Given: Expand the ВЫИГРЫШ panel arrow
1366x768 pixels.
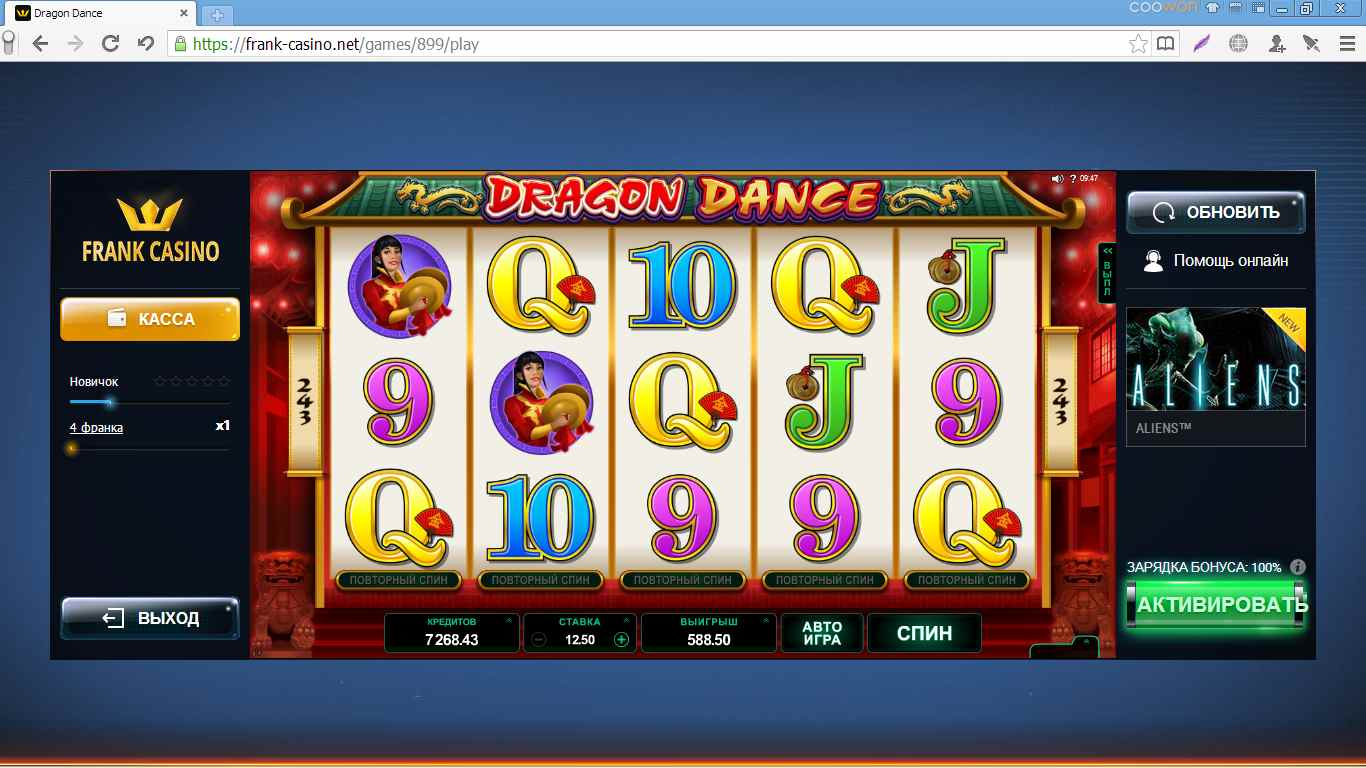Looking at the screenshot, I should click(x=765, y=621).
